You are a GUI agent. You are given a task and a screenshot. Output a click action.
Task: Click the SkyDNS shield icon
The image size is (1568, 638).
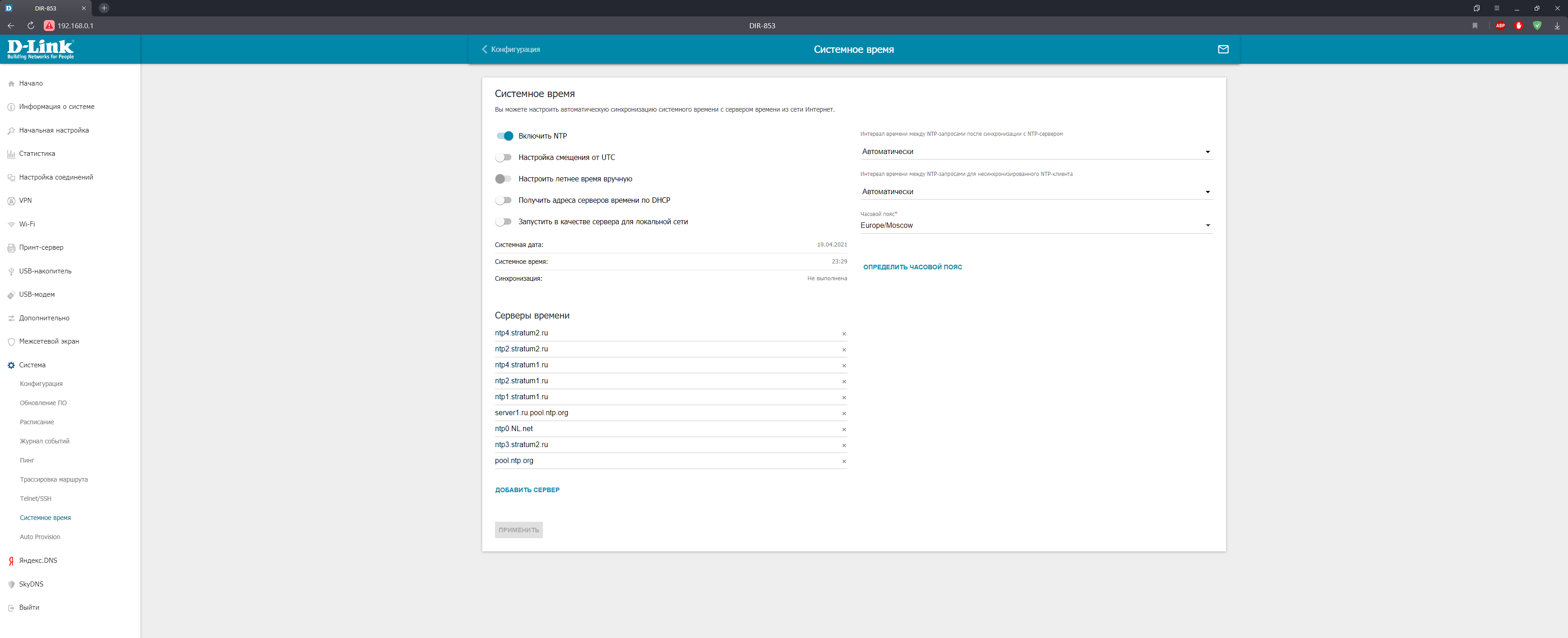11,584
